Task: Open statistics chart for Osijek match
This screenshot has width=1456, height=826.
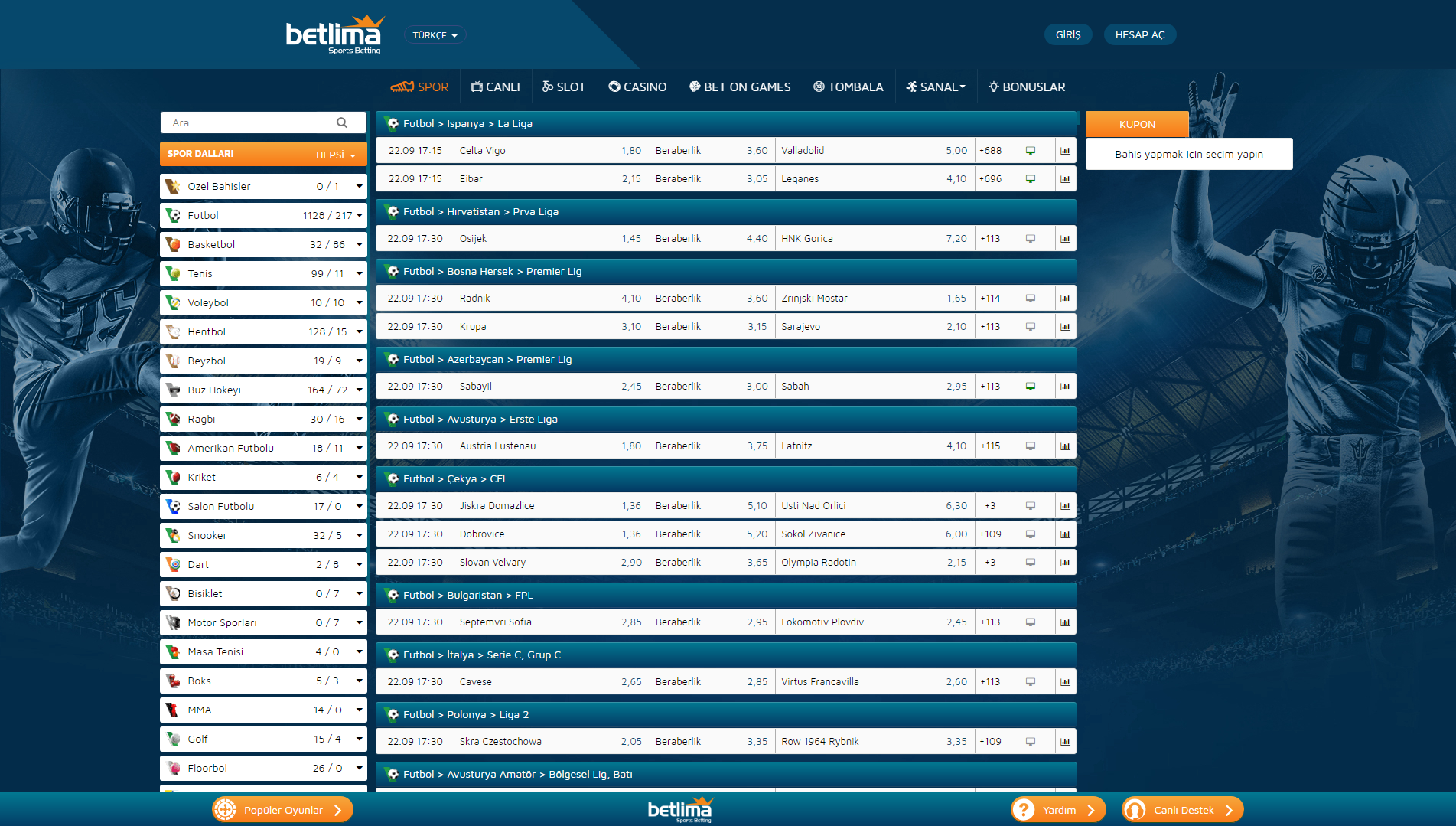Action: (x=1065, y=239)
